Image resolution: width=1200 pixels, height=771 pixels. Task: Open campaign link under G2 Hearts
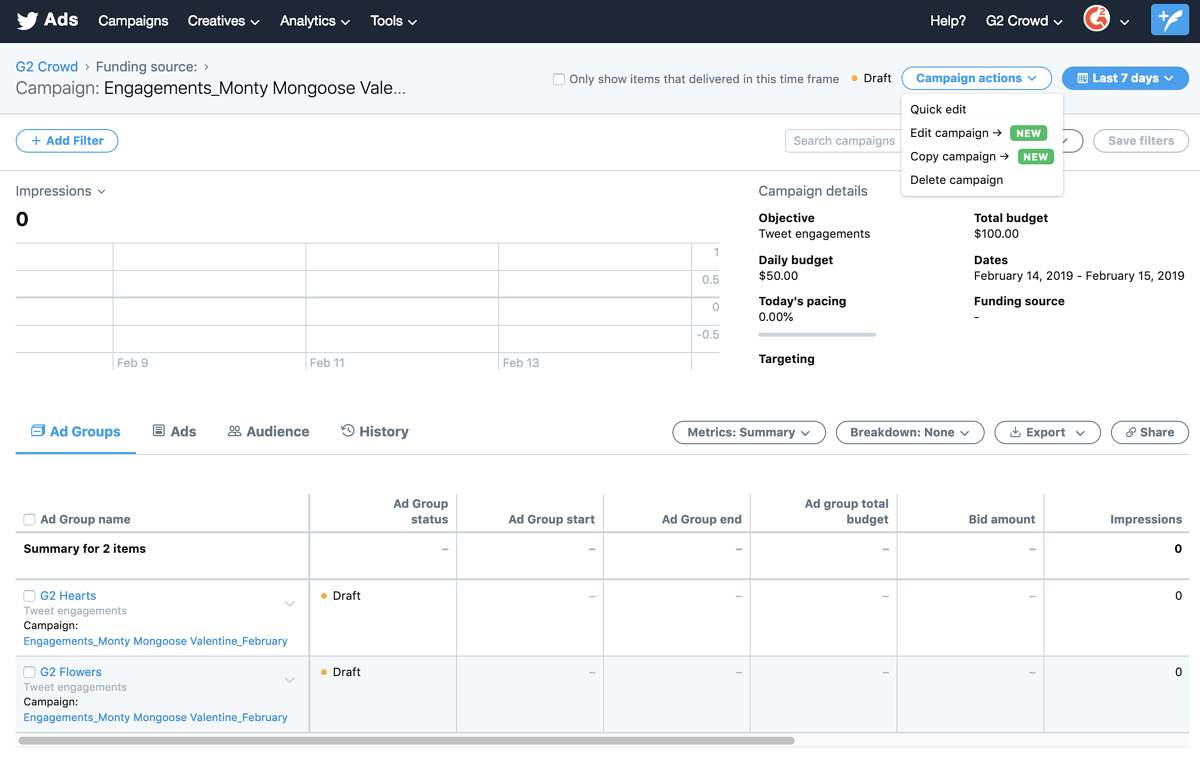[x=156, y=641]
